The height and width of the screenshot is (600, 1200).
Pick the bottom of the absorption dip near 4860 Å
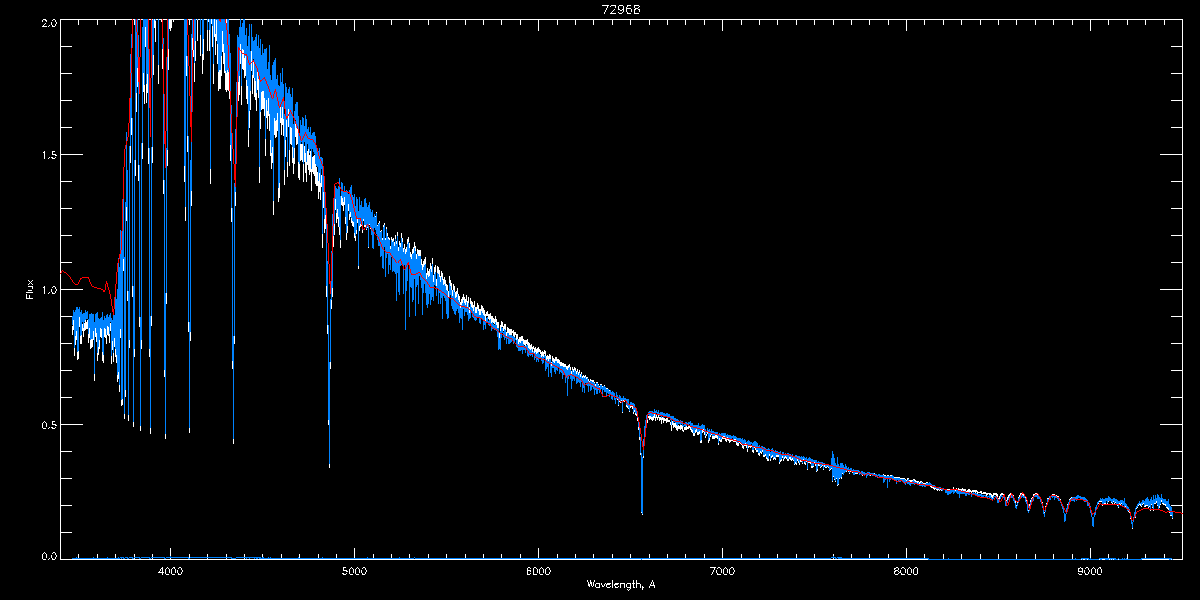[x=329, y=465]
